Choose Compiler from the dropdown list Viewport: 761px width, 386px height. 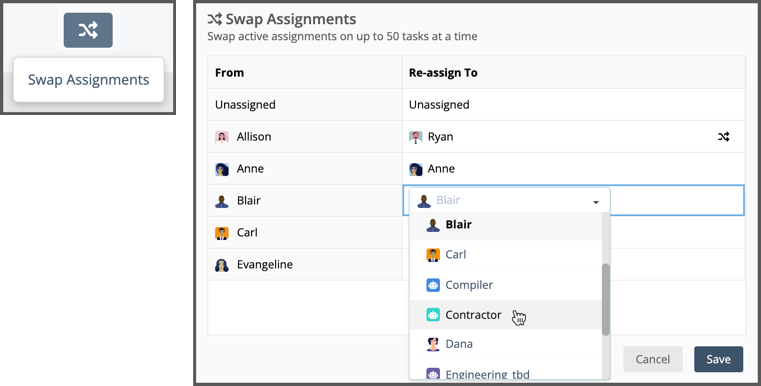click(x=506, y=285)
